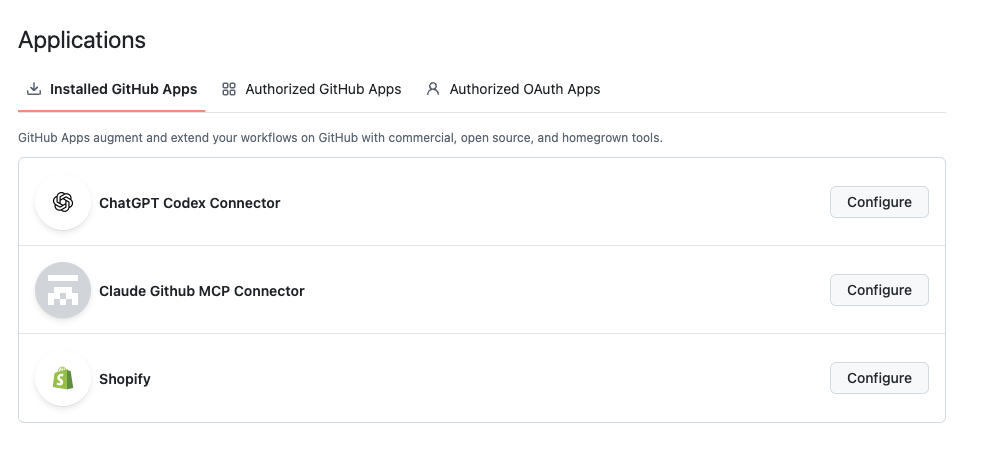This screenshot has width=999, height=458.
Task: Click the person icon beside Authorized OAuth Apps
Action: click(433, 89)
